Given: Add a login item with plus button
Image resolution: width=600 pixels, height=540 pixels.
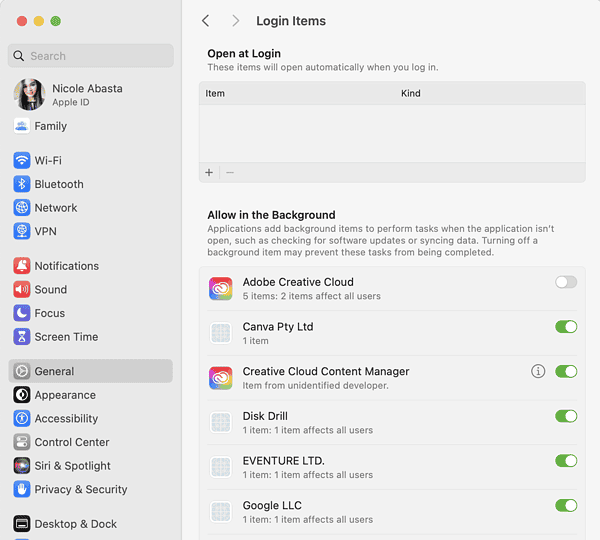Looking at the screenshot, I should (209, 172).
